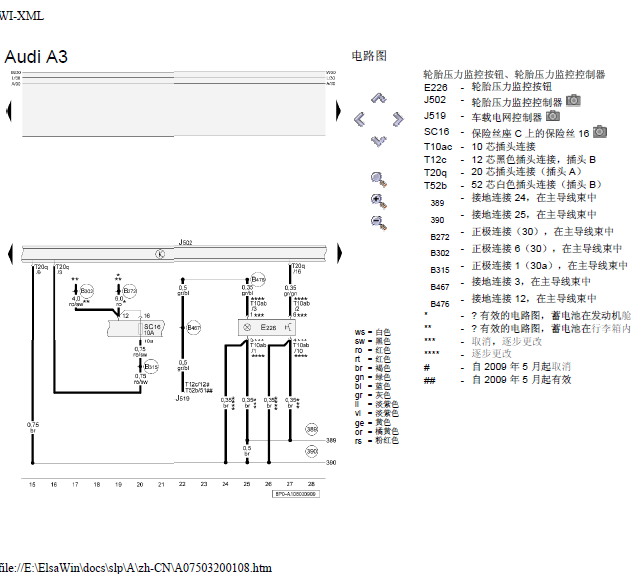The width and height of the screenshot is (631, 574).
Task: Click the left navigation arrow icon
Action: [359, 119]
